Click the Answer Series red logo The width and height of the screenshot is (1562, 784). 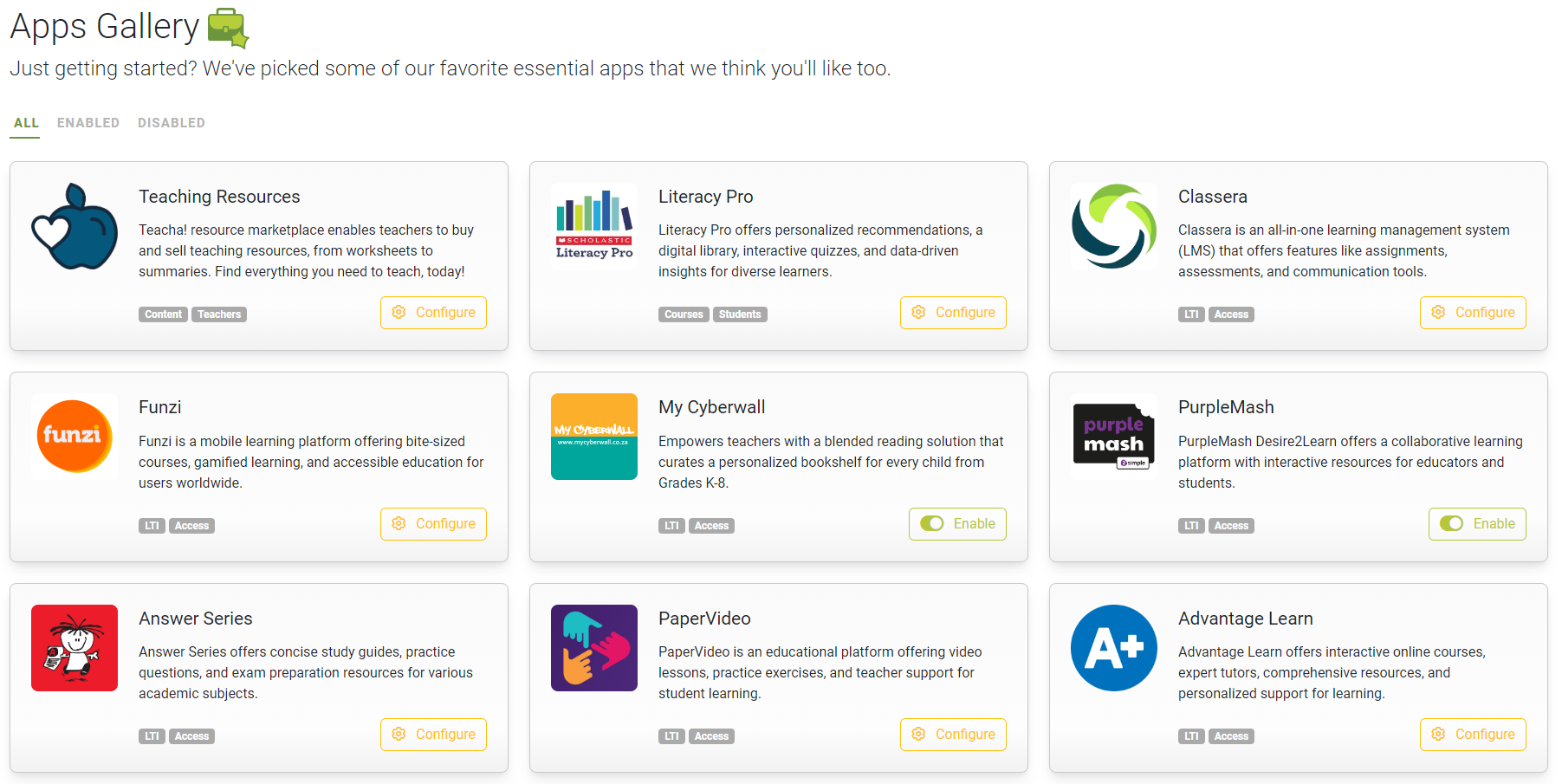pos(75,648)
